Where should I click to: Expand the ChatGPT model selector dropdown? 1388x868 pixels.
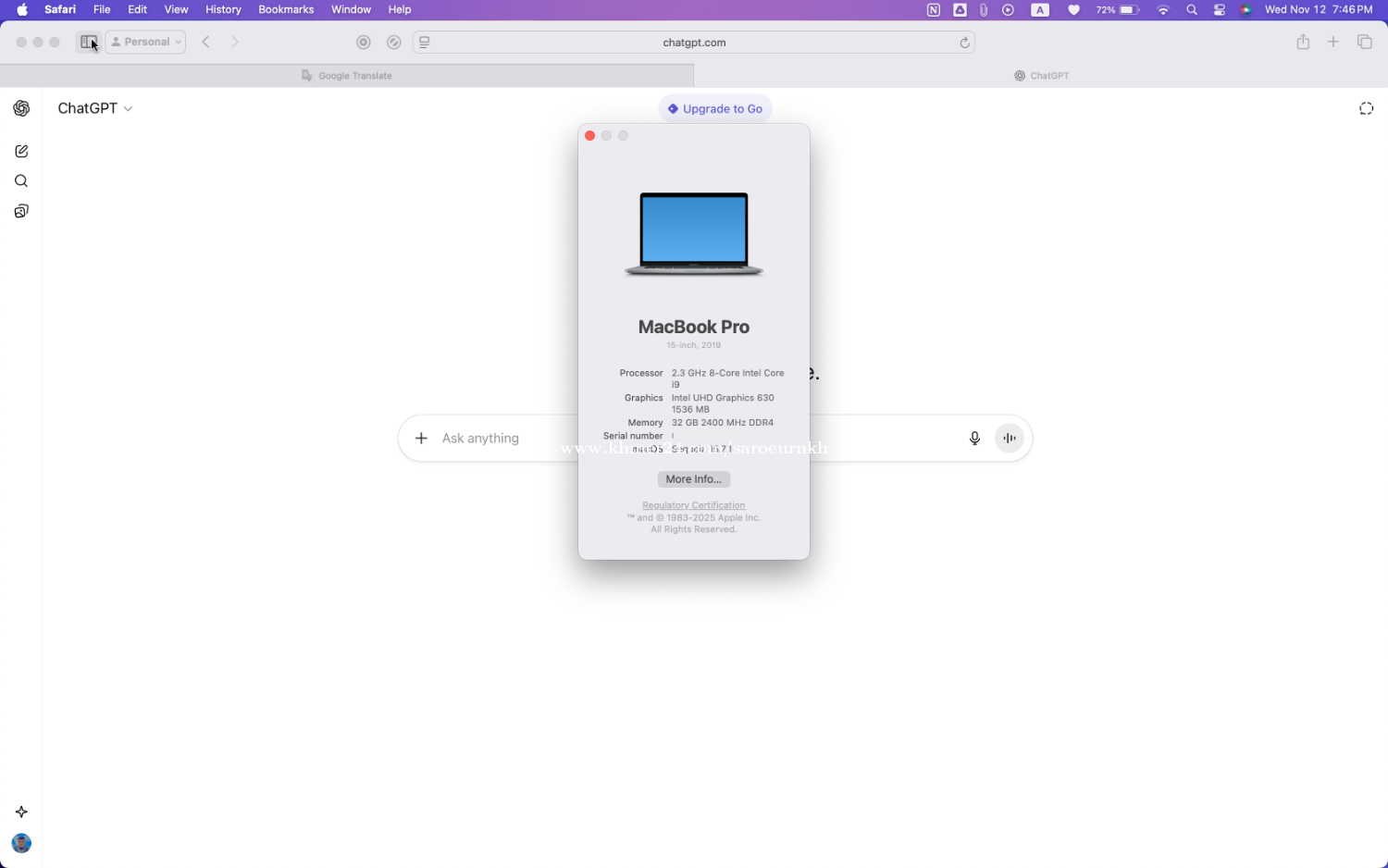tap(95, 108)
